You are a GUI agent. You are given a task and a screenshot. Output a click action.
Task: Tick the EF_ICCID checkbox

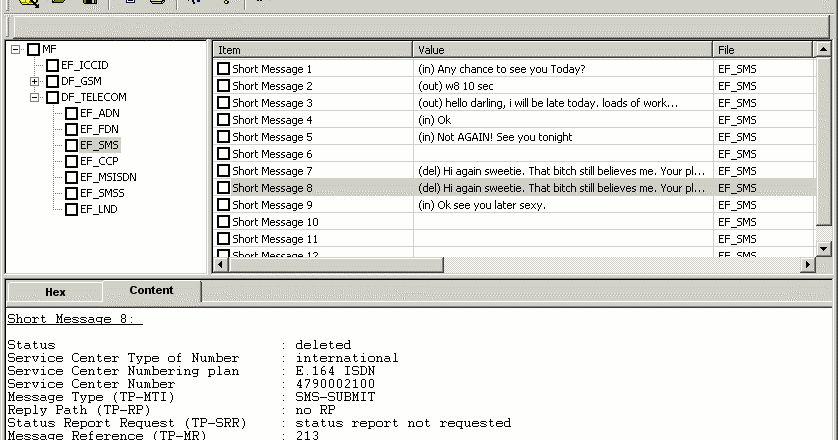(x=53, y=65)
